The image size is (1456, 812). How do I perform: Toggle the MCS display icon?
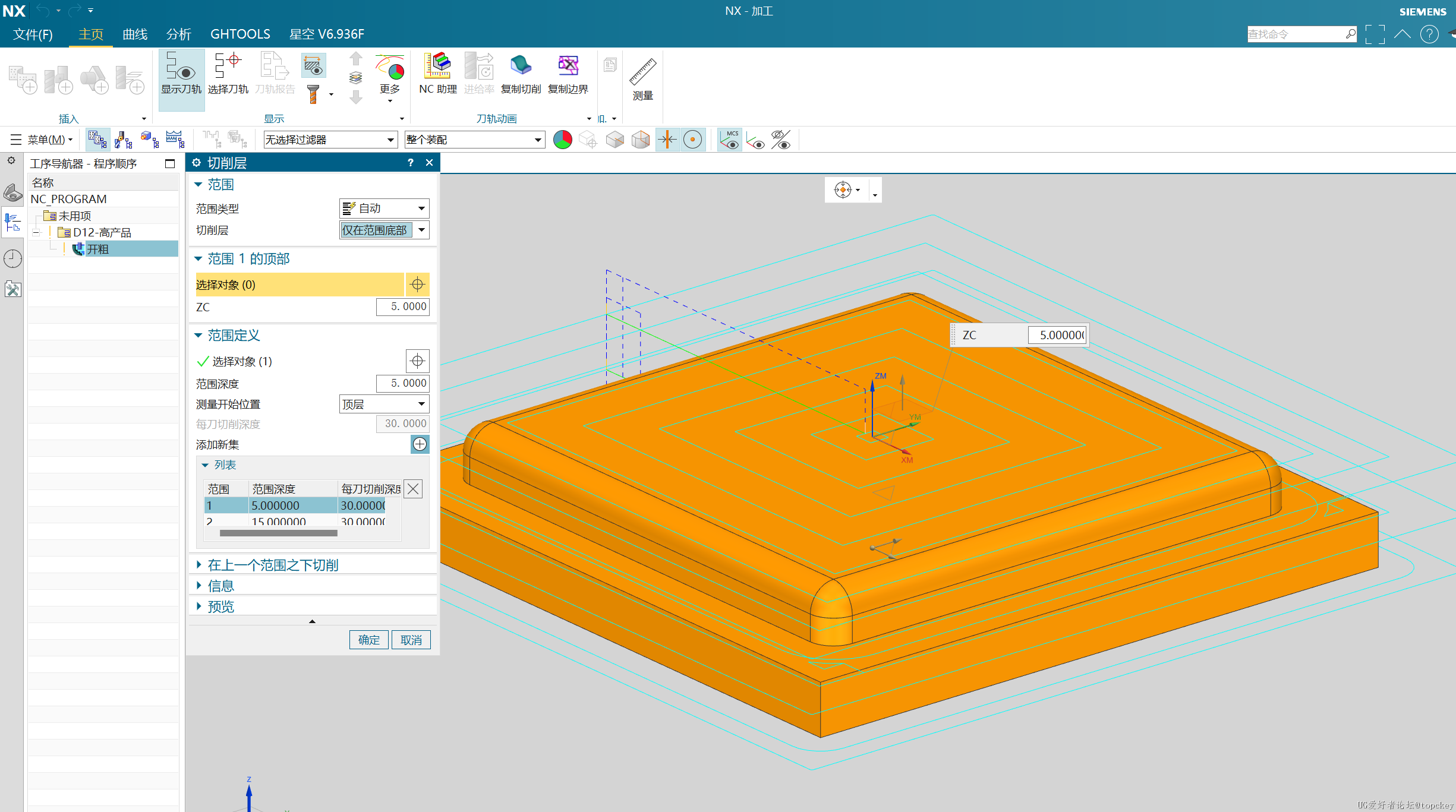(730, 140)
